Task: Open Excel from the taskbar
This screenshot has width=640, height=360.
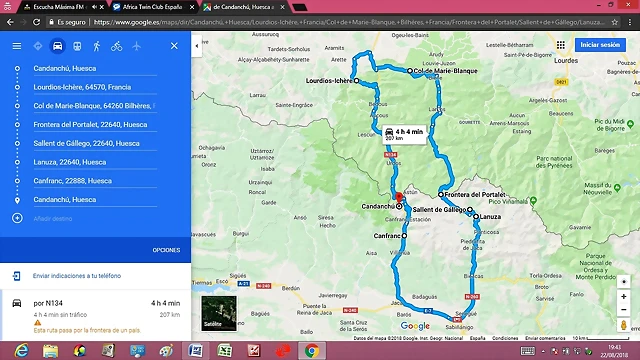Action: (224, 351)
